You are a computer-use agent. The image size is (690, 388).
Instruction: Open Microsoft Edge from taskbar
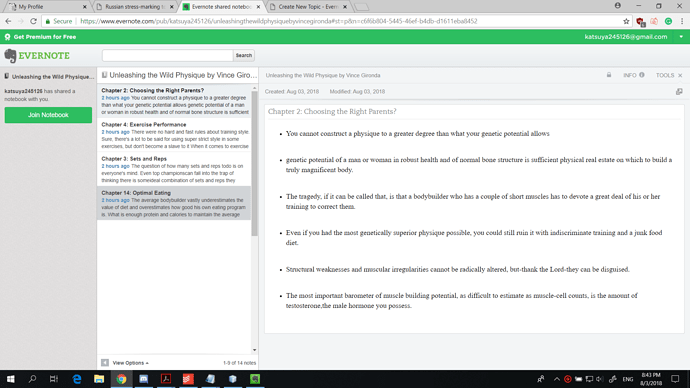pos(77,379)
